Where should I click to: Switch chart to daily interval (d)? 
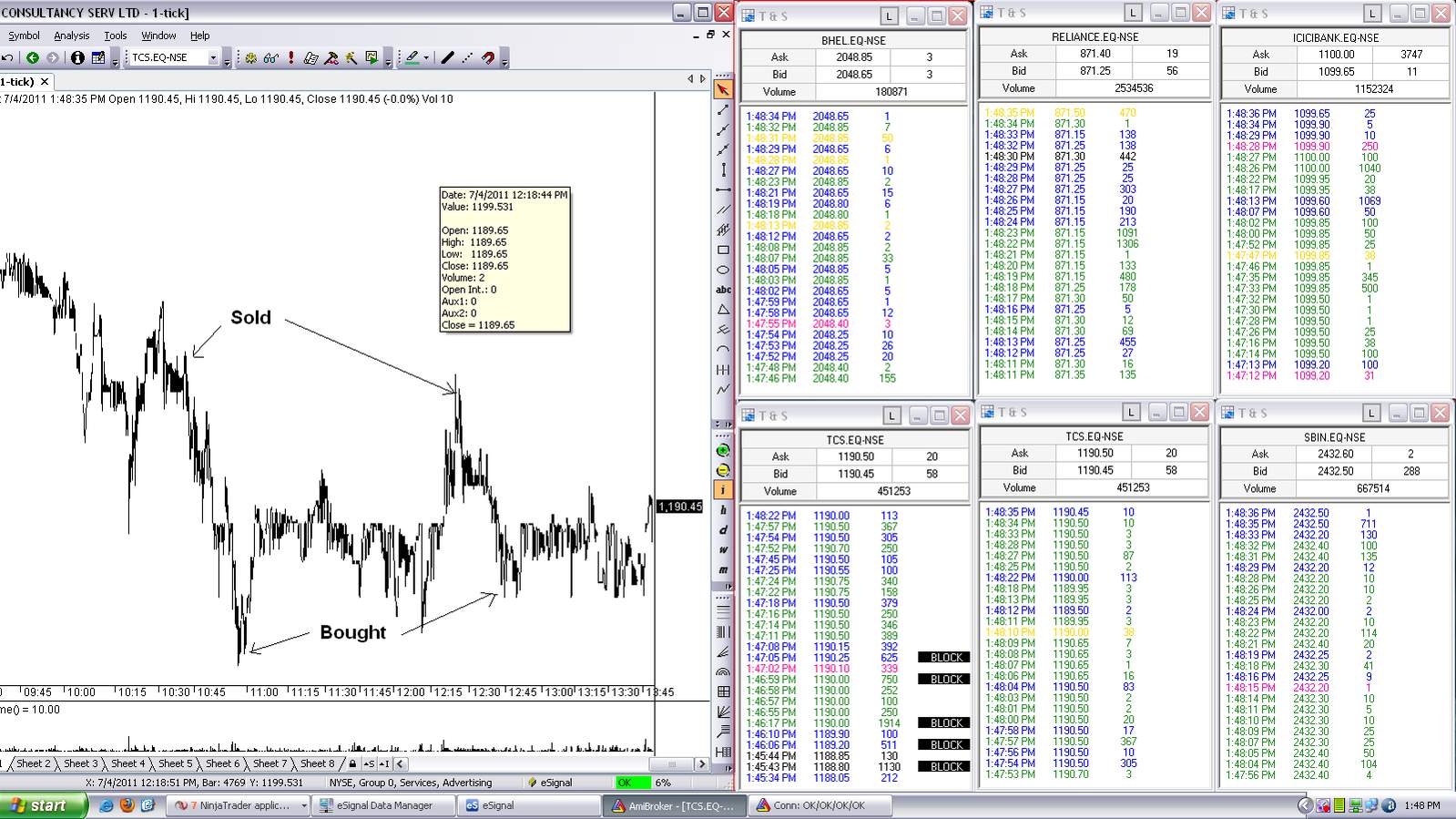[723, 530]
